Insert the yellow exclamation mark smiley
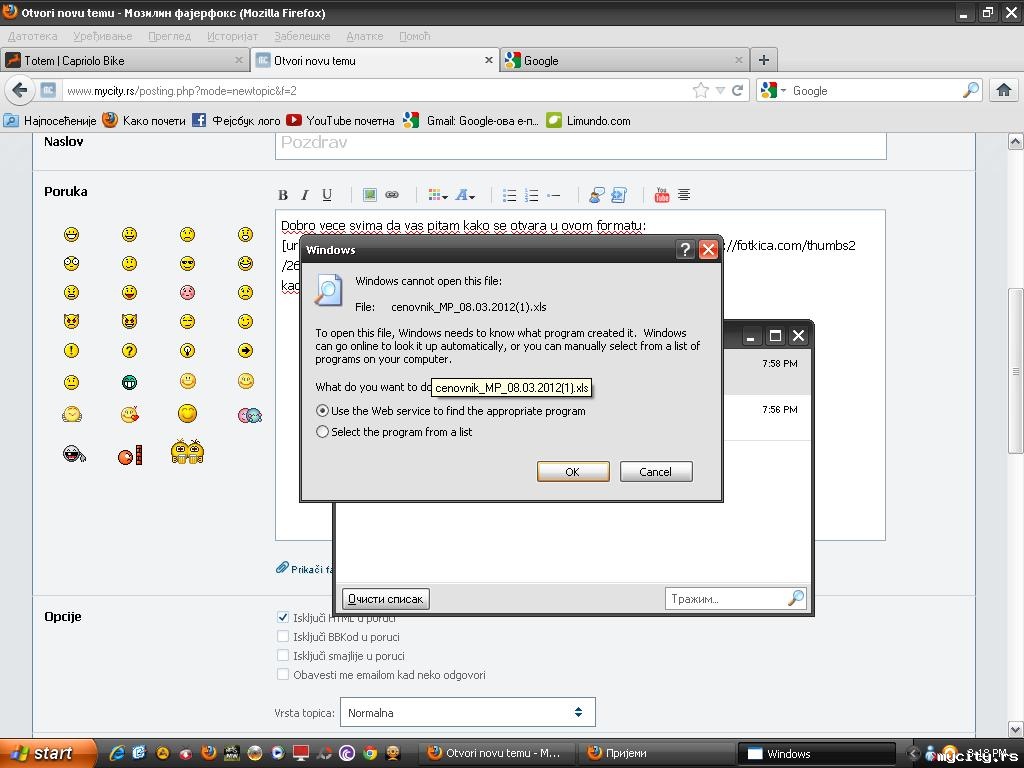 coord(71,351)
